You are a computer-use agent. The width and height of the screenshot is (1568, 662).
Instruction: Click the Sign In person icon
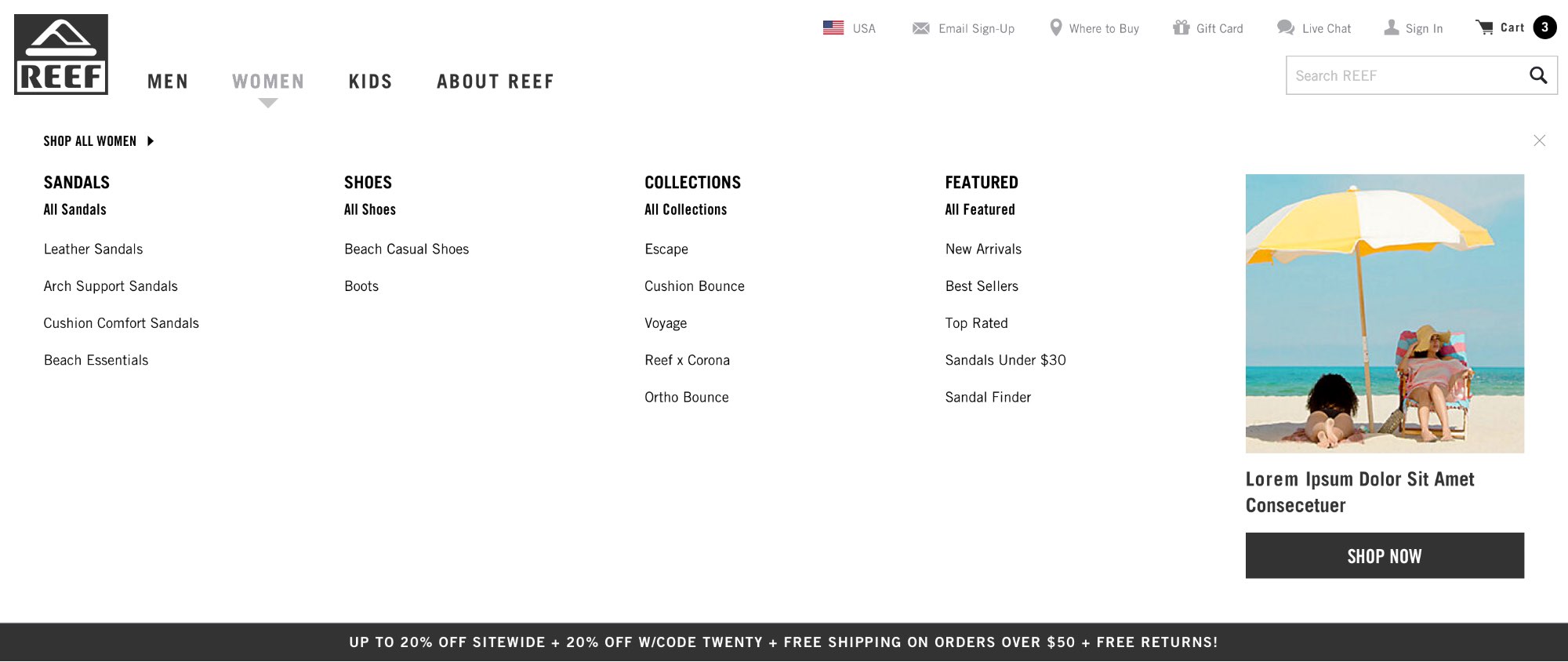pyautogui.click(x=1392, y=27)
